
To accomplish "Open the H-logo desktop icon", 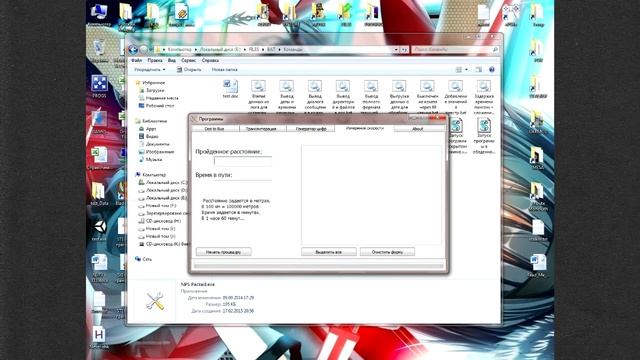I will click(99, 338).
